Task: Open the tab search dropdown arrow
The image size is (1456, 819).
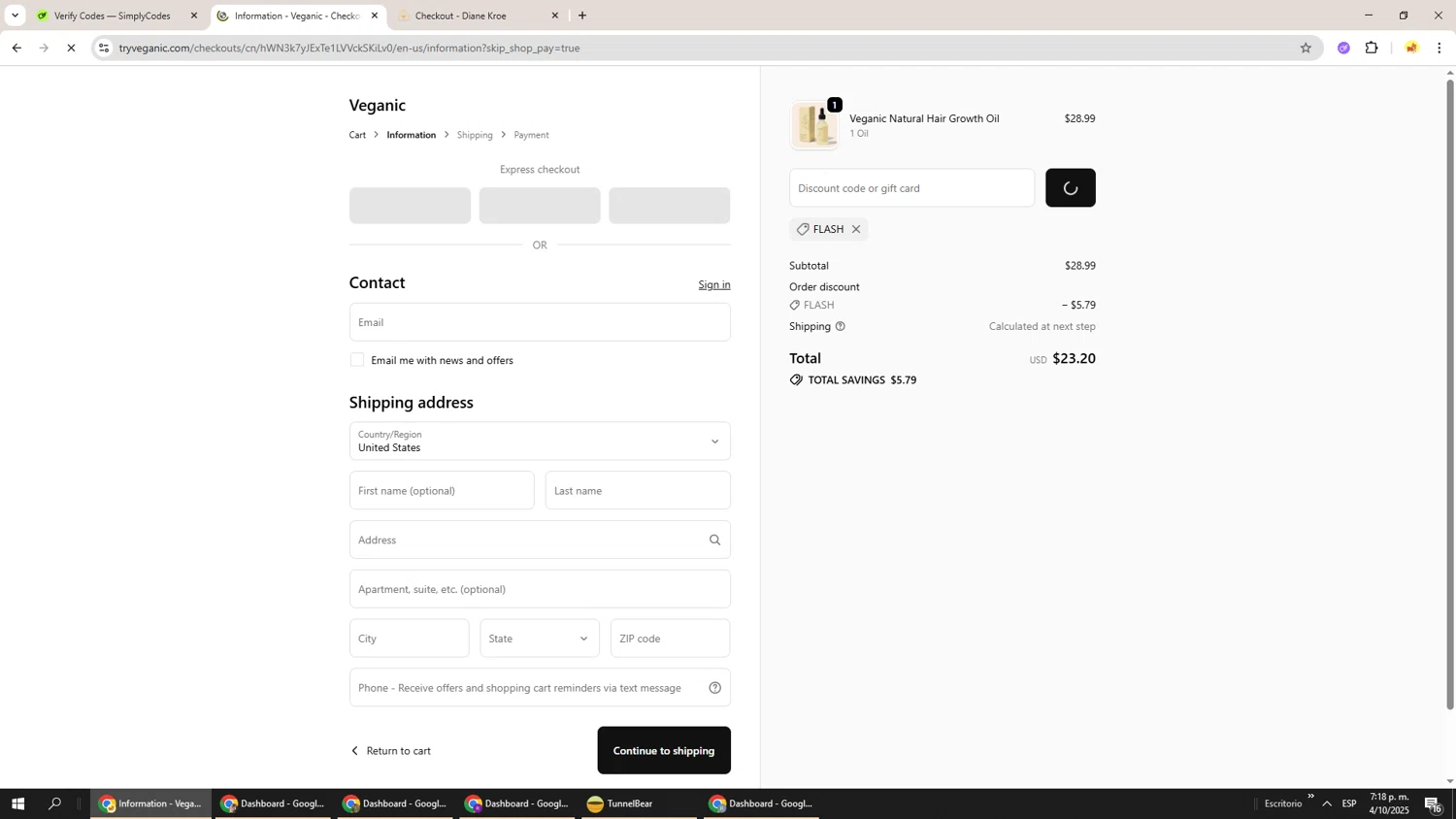Action: (x=15, y=16)
